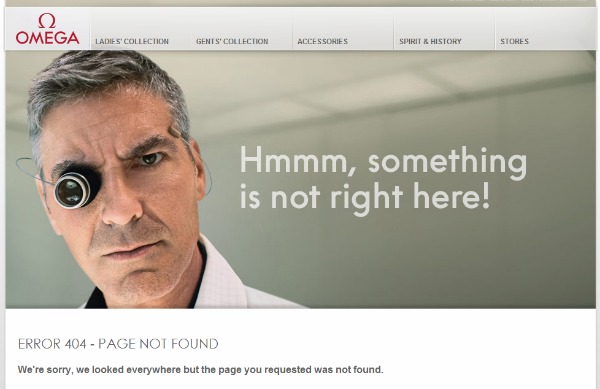Click "is not right here!" headline line

click(x=365, y=197)
